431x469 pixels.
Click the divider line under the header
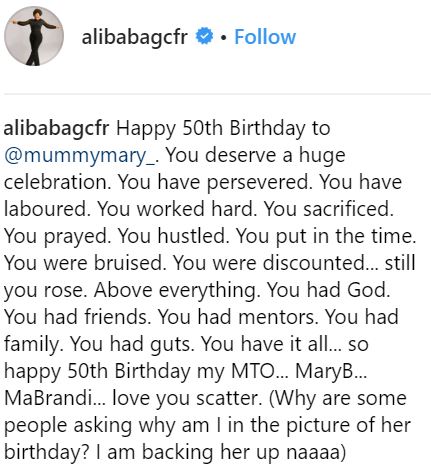(x=217, y=94)
